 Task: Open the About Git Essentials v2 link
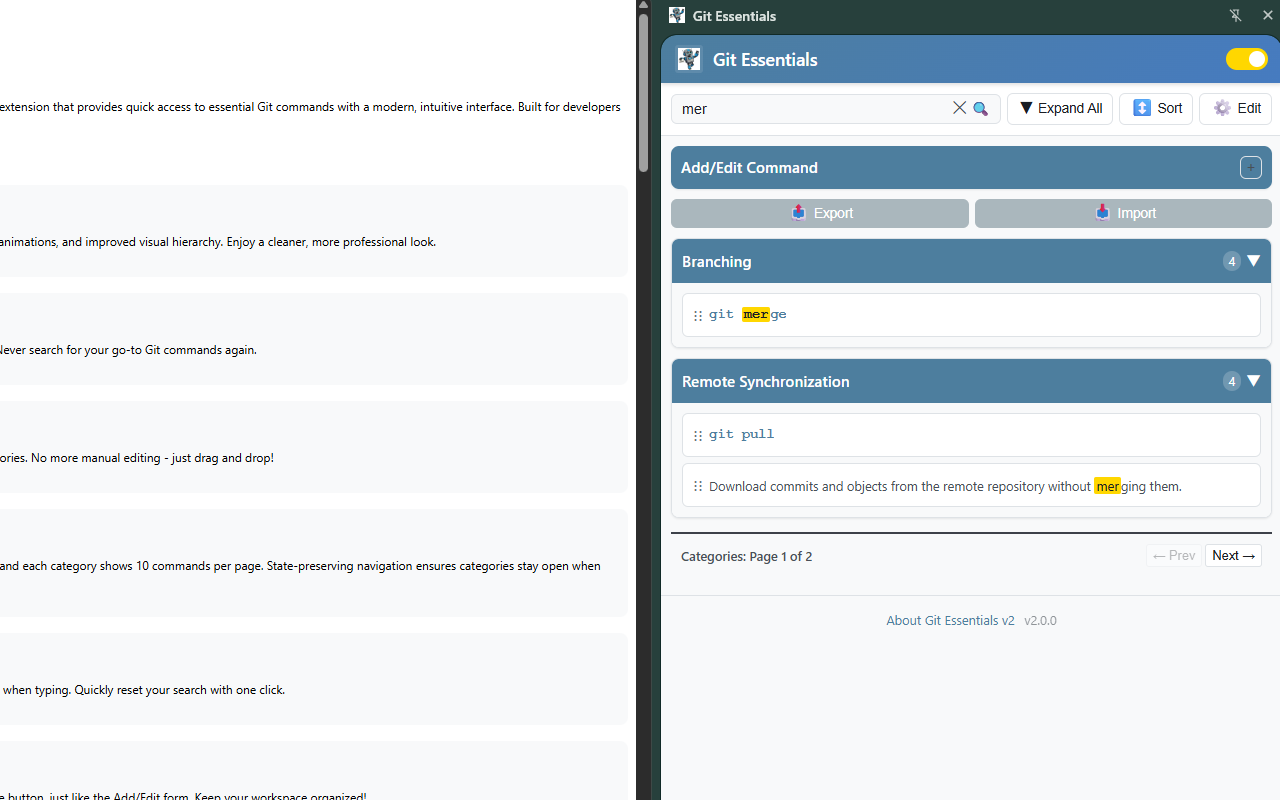pos(950,620)
